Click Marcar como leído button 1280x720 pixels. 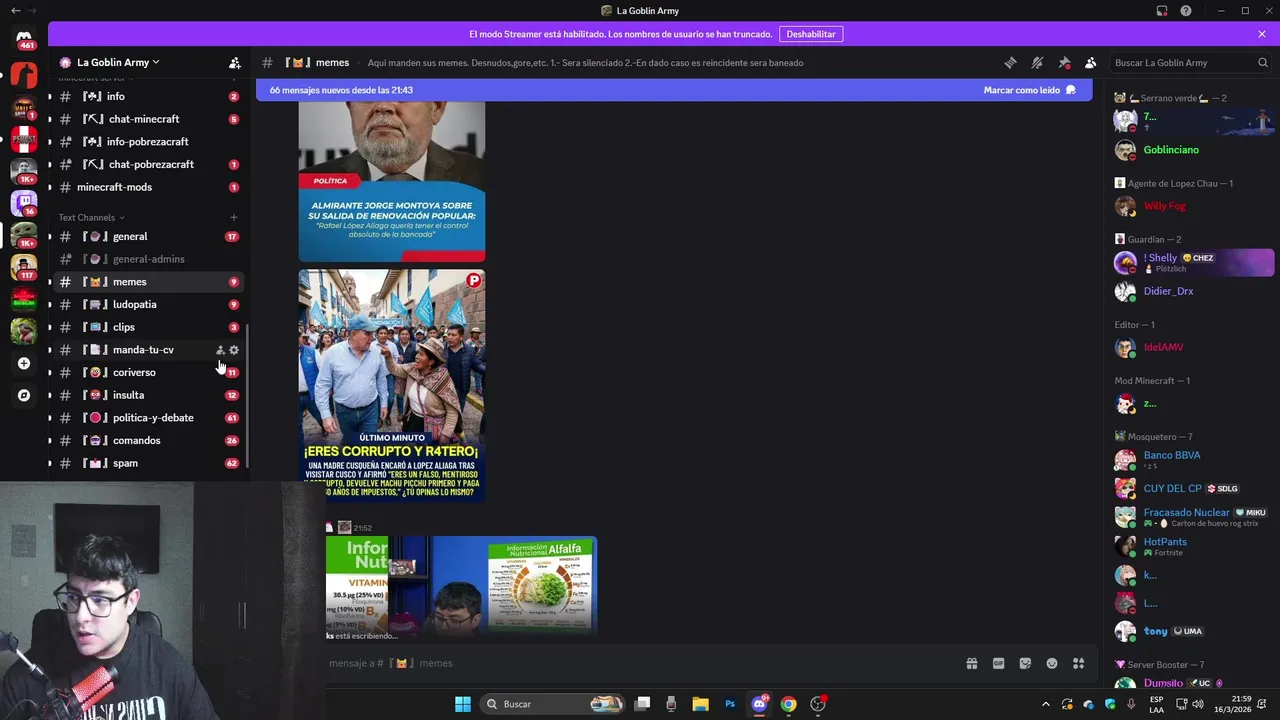tap(1029, 90)
